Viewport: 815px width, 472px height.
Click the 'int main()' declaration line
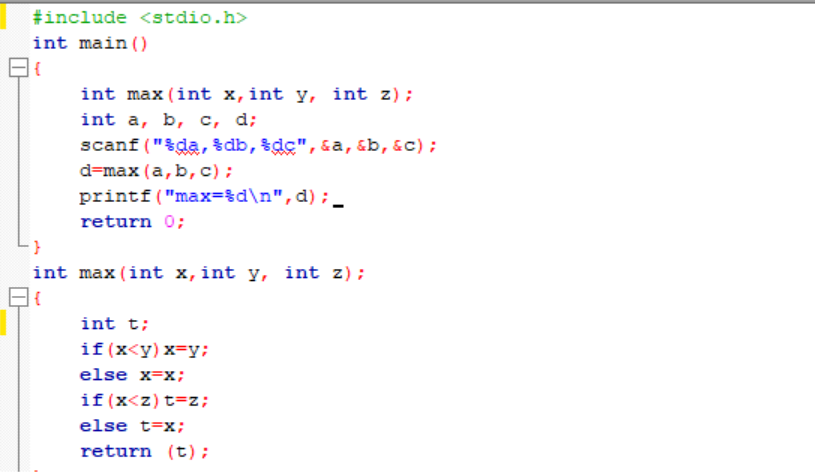(x=90, y=43)
